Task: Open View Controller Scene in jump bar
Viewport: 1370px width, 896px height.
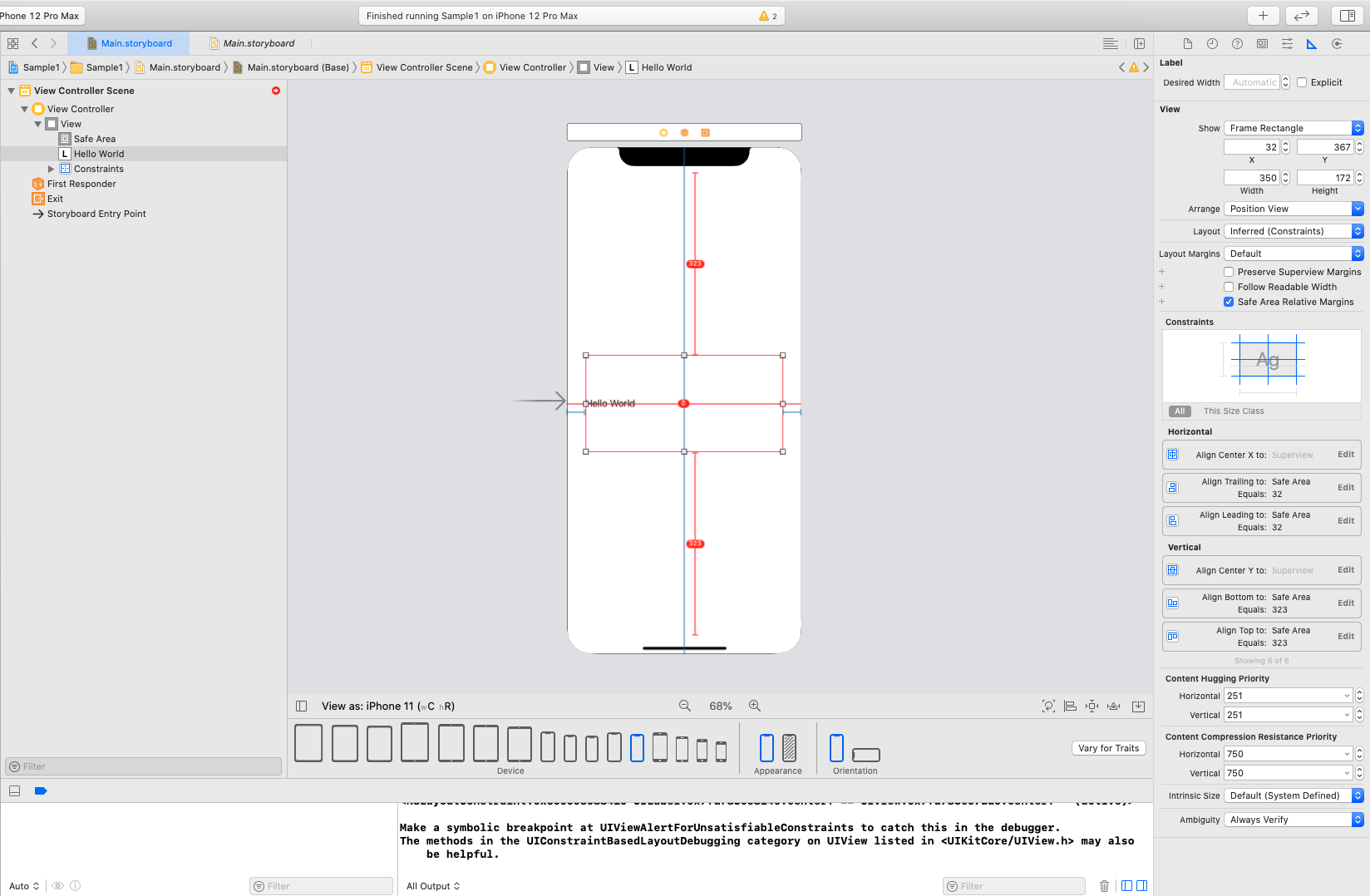Action: [x=416, y=67]
